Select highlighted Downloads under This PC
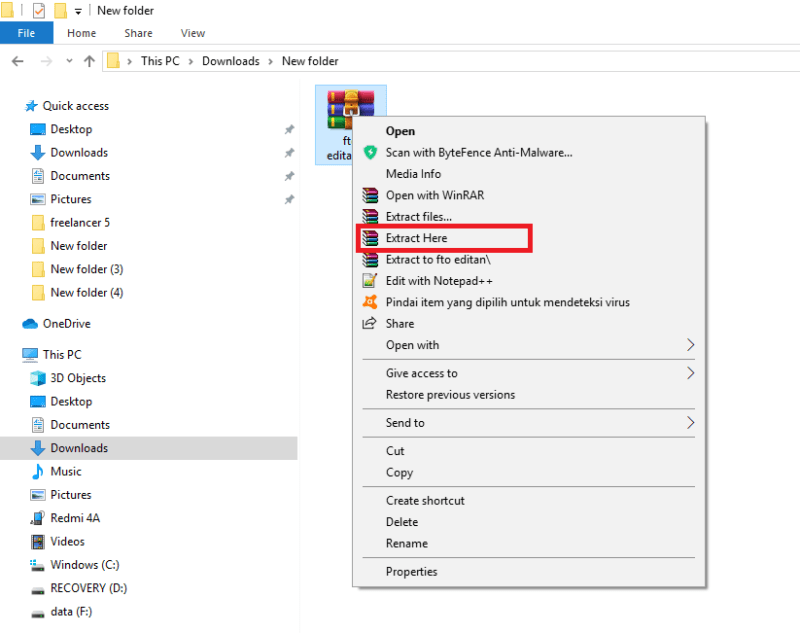This screenshot has height=633, width=800. coord(148,448)
